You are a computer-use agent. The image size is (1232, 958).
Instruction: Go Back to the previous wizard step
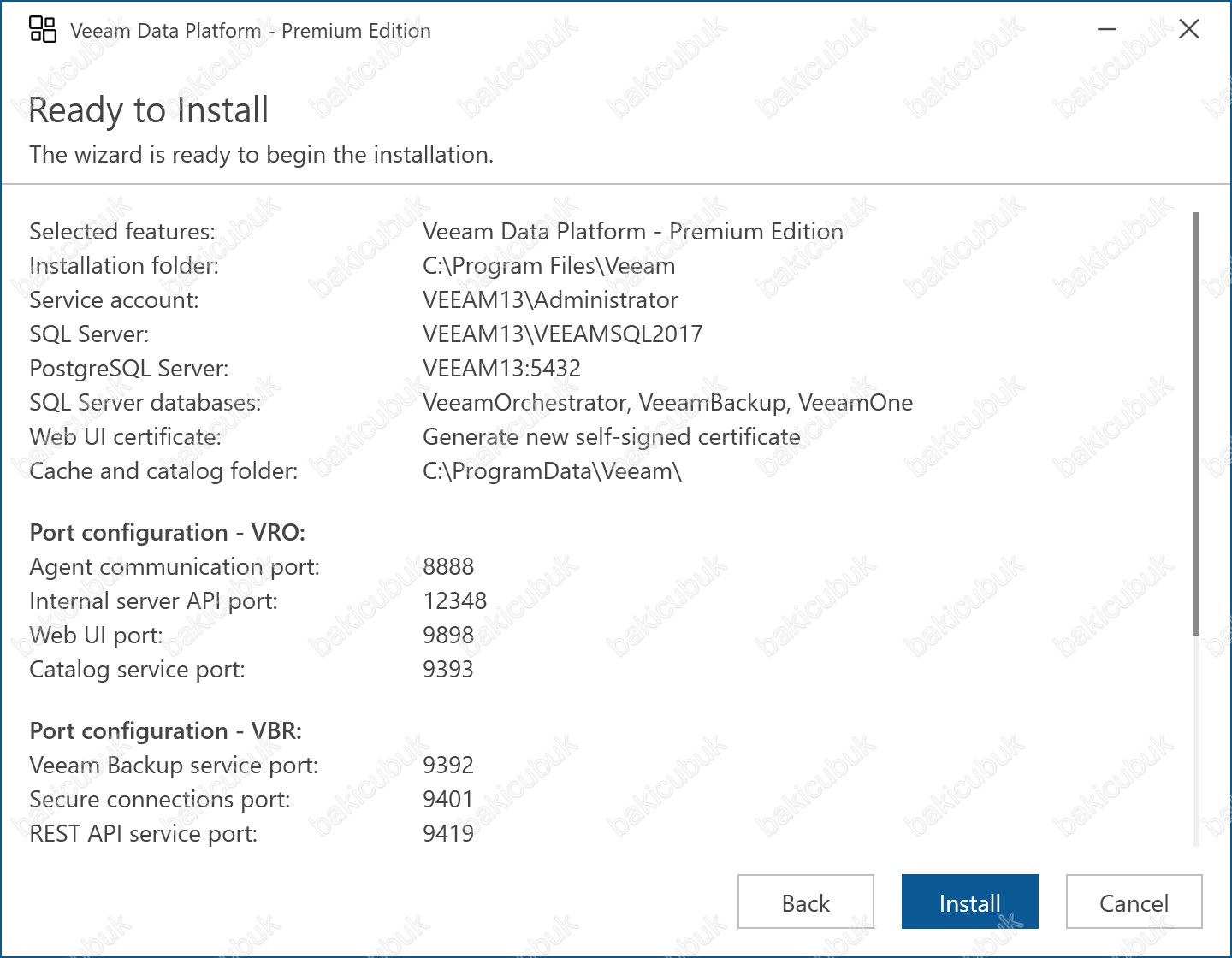pos(805,902)
